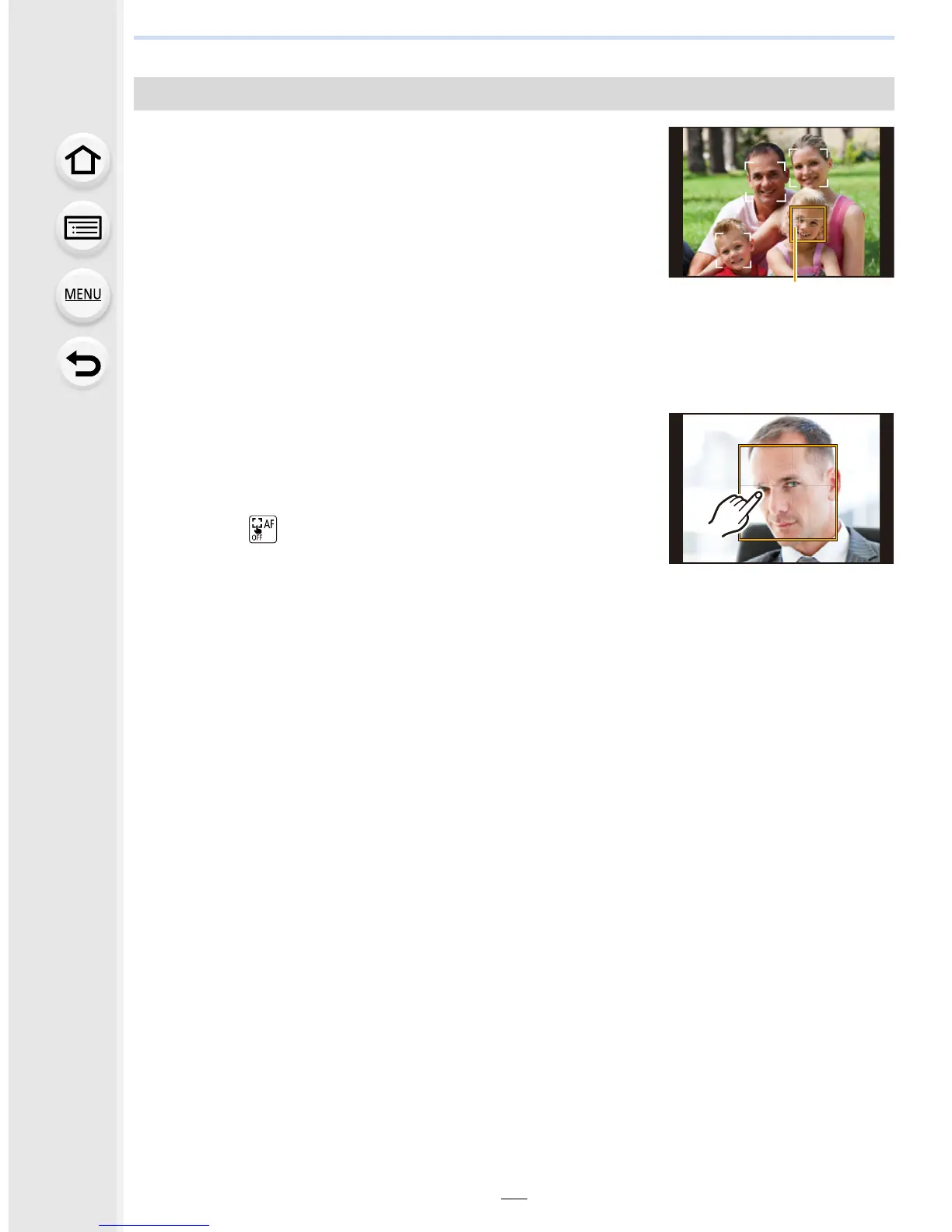Click the large yellow AF frame on man's portrait
Screen dimensions: 952x1232
click(787, 492)
